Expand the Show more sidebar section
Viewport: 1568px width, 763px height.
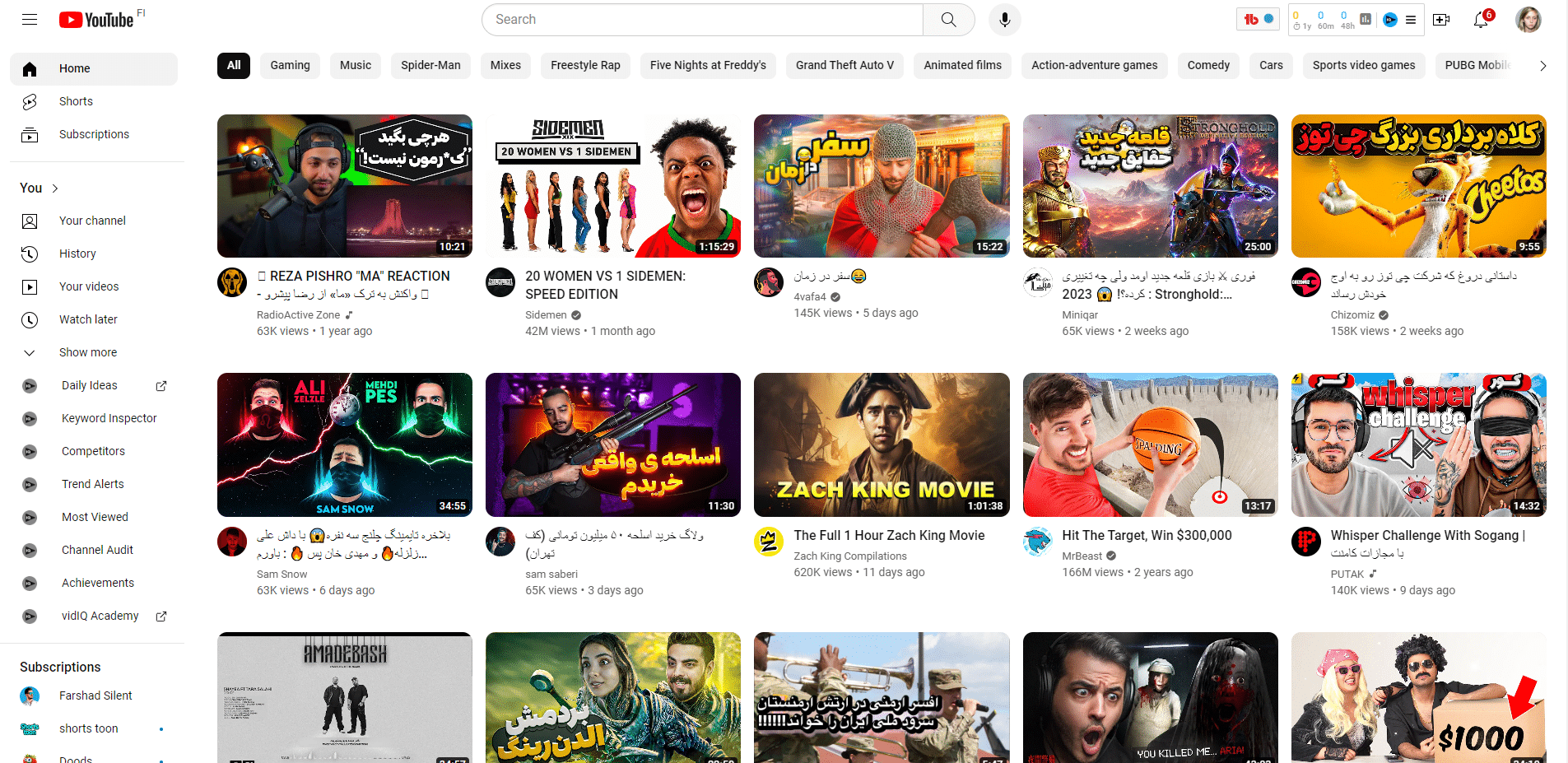(x=87, y=352)
